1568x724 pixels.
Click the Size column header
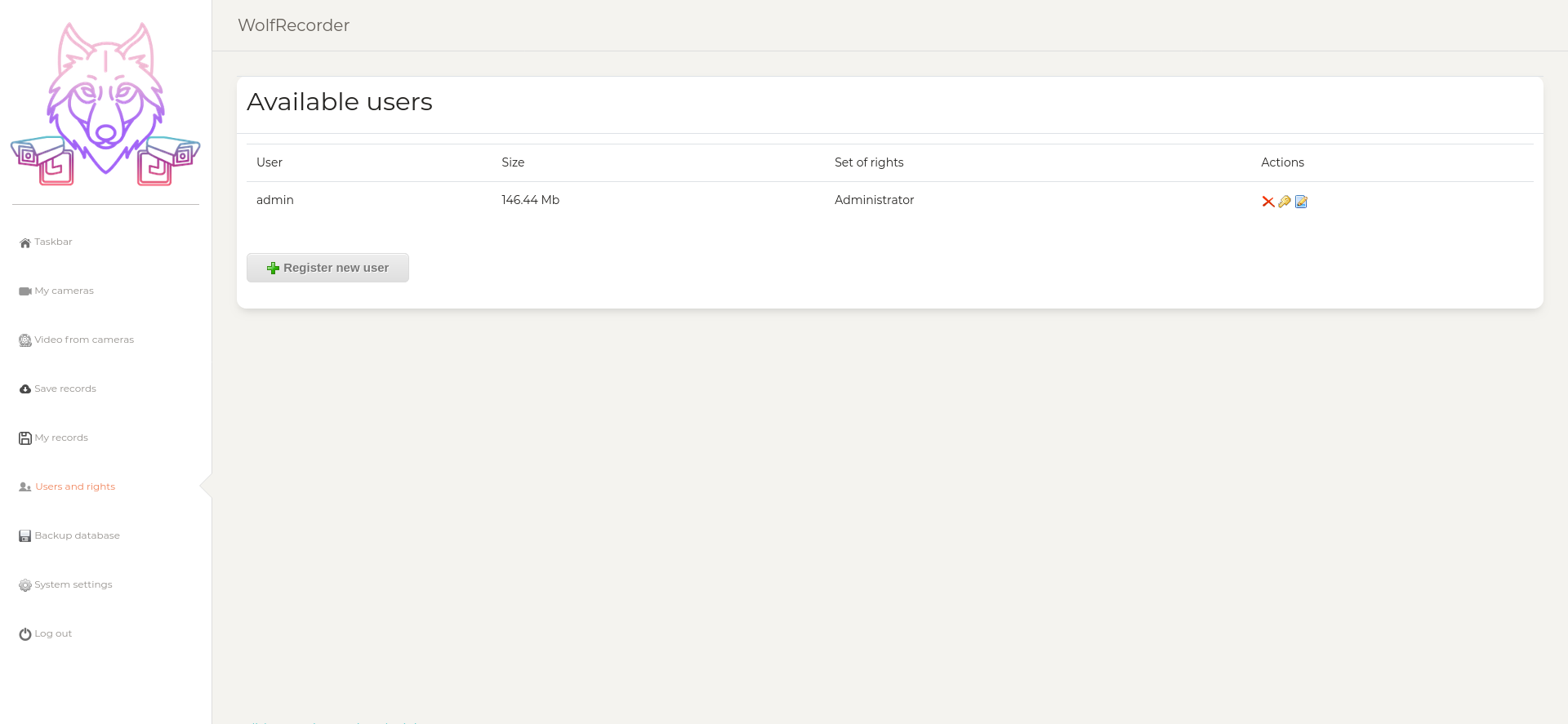pyautogui.click(x=513, y=162)
